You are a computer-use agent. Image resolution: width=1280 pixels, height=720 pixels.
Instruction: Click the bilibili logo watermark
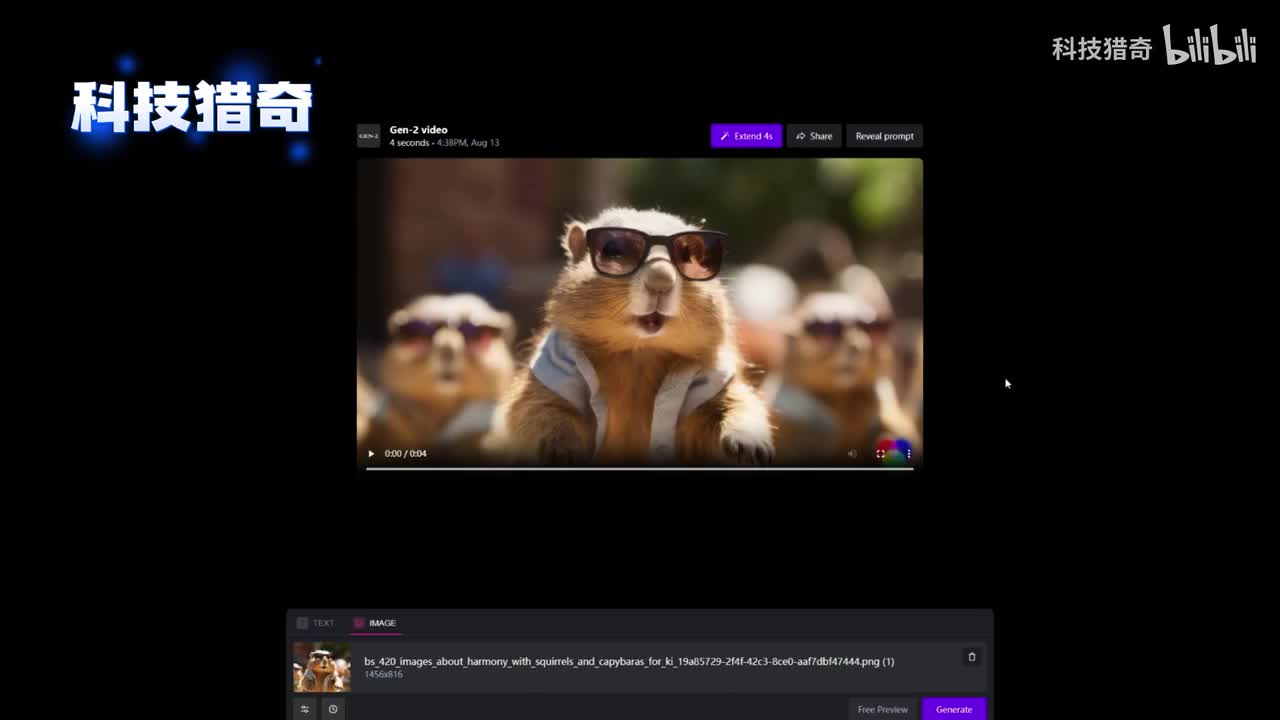1209,47
